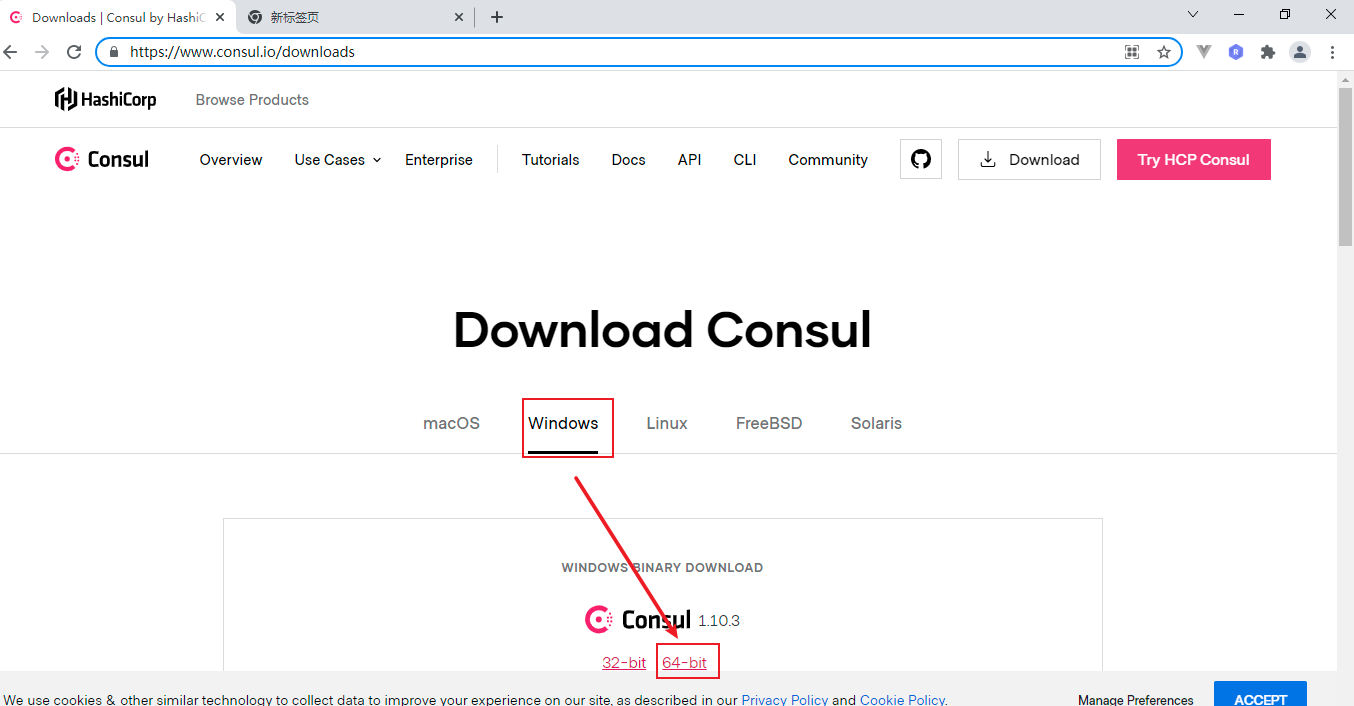The height and width of the screenshot is (706, 1354).
Task: Reload the page with refresh icon
Action: point(74,52)
